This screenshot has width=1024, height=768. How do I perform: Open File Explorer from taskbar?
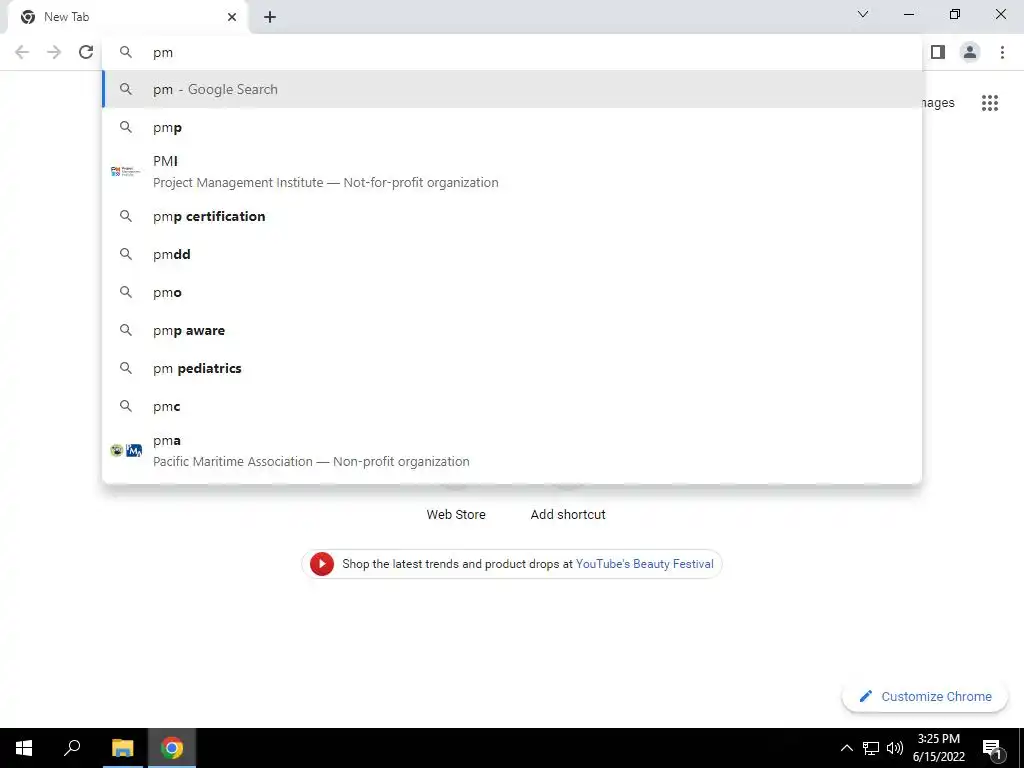coord(122,748)
